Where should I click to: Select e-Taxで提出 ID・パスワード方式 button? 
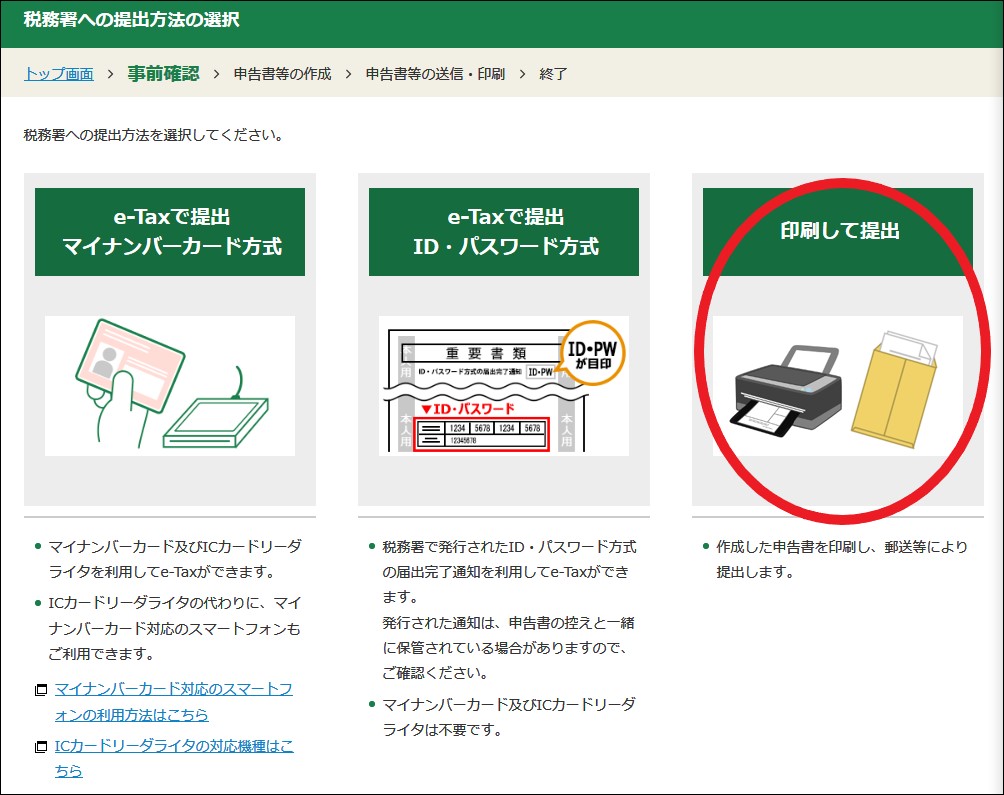[x=504, y=232]
